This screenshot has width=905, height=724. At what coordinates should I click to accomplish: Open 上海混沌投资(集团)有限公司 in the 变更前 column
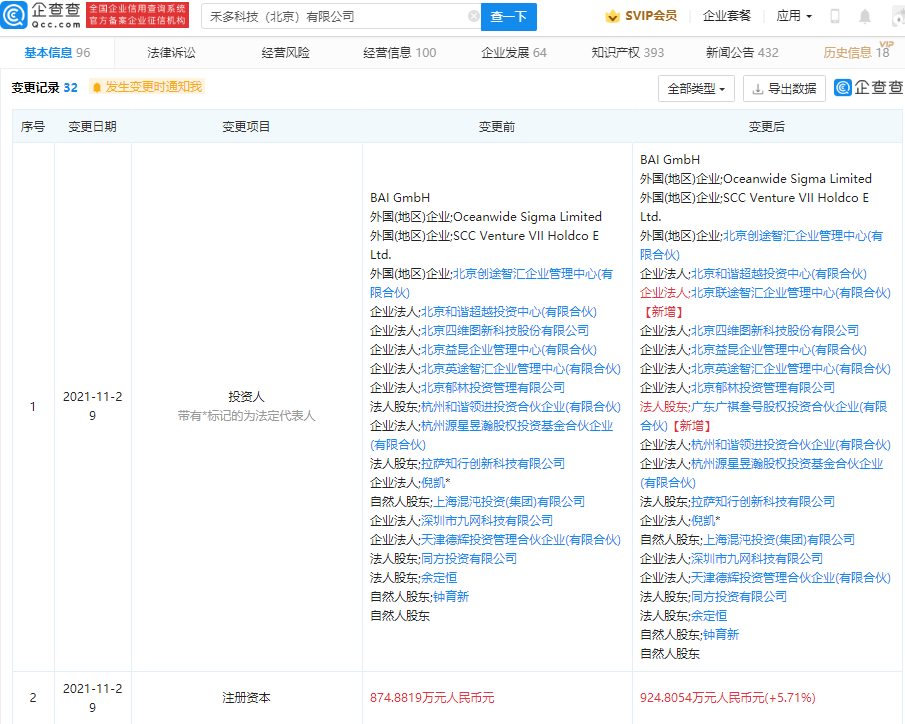point(508,502)
